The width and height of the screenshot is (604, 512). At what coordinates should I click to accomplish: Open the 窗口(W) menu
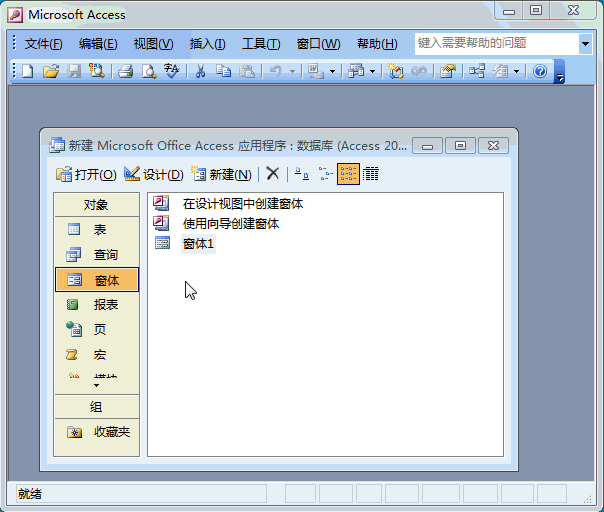tap(319, 44)
